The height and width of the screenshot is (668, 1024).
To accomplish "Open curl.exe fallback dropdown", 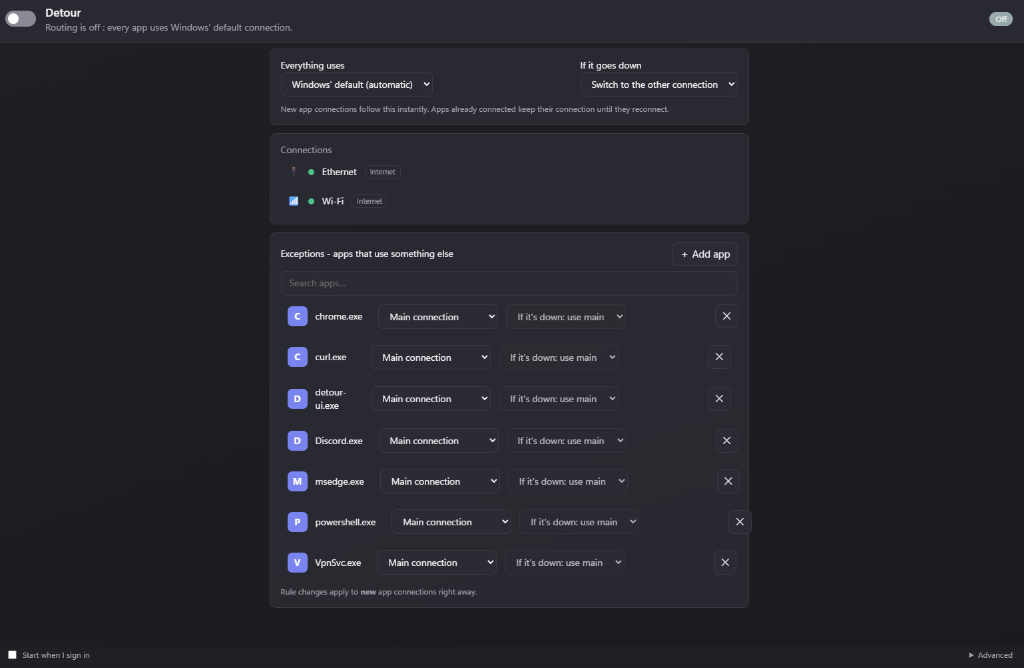I will click(x=558, y=357).
